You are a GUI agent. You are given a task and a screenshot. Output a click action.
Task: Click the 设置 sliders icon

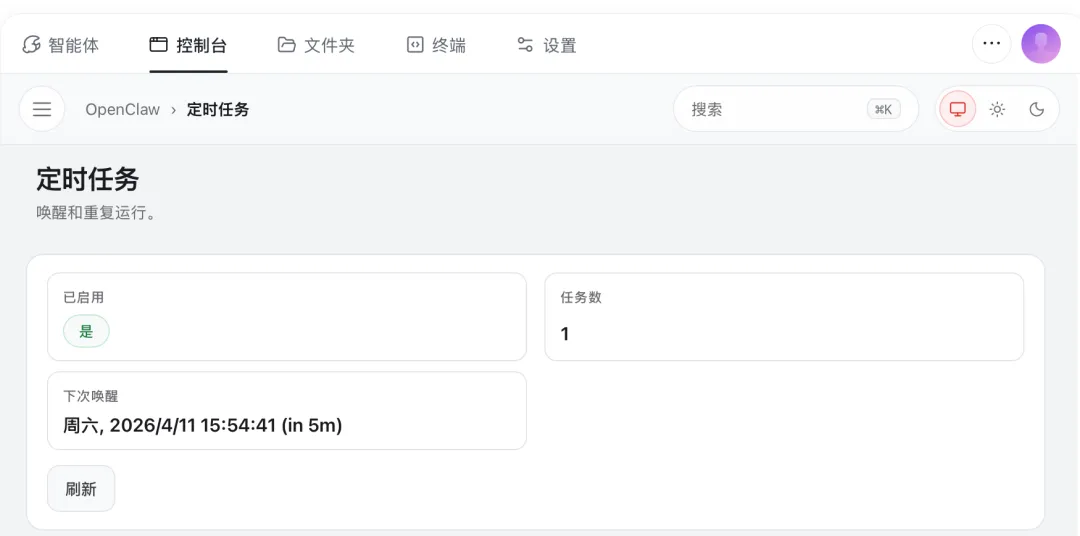point(525,45)
